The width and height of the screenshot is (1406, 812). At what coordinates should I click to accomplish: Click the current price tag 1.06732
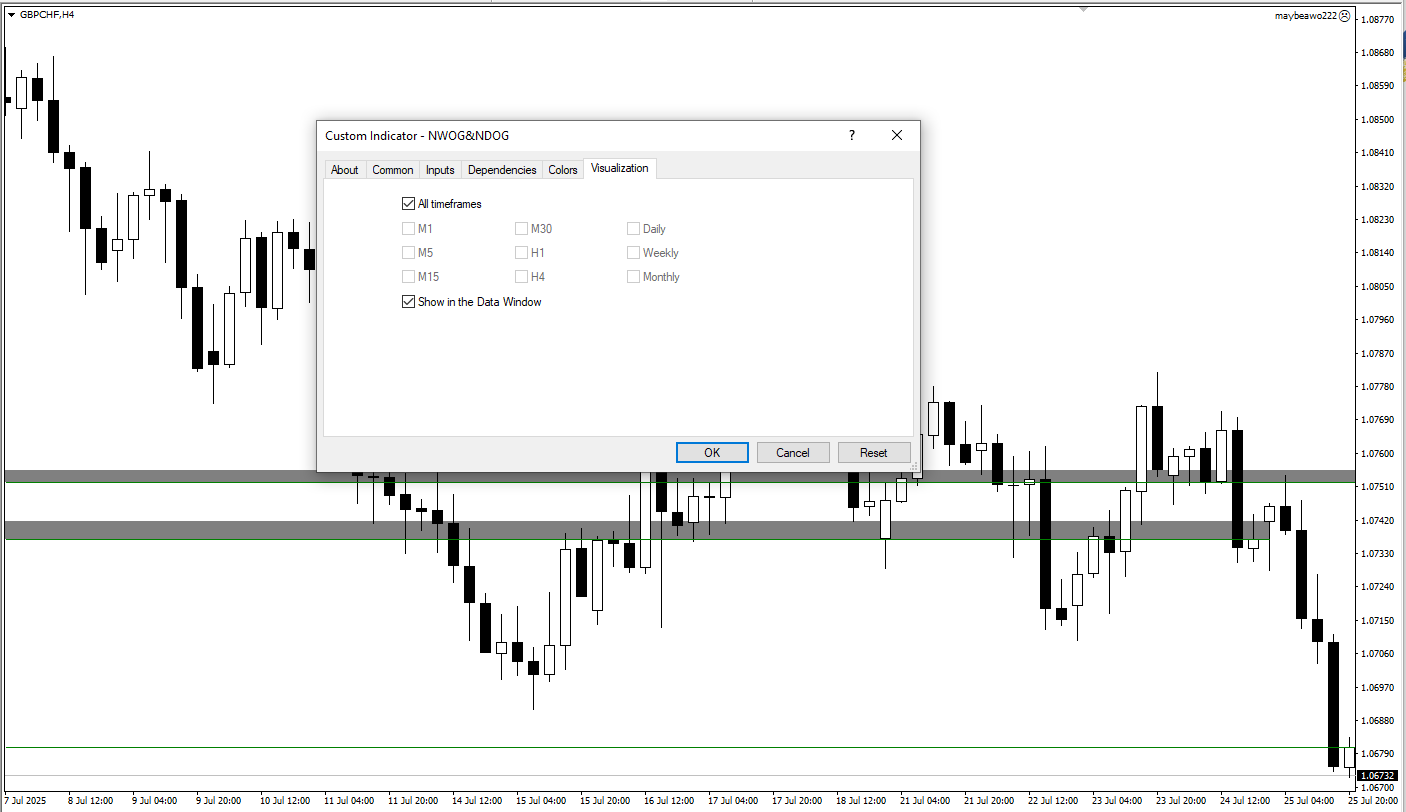pos(1378,775)
